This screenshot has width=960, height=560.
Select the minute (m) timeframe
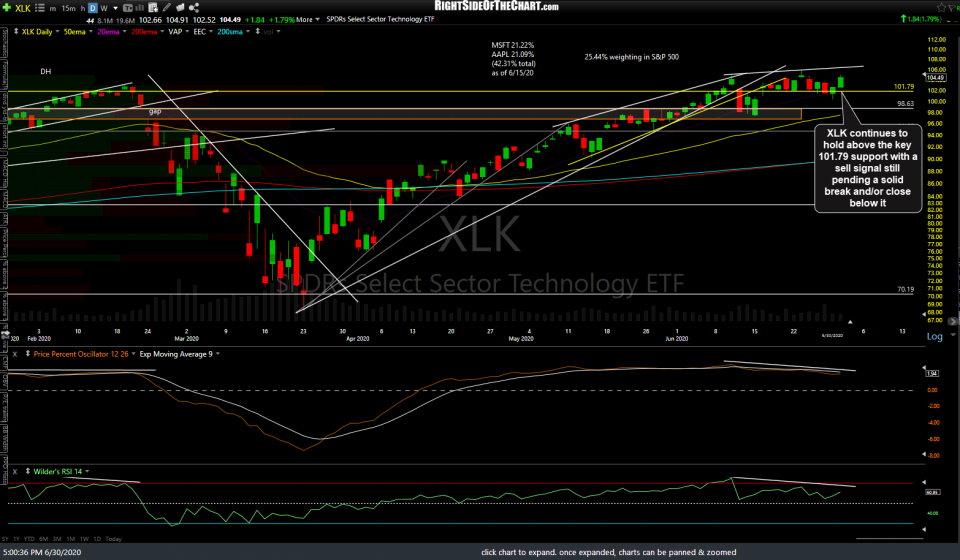(53, 8)
